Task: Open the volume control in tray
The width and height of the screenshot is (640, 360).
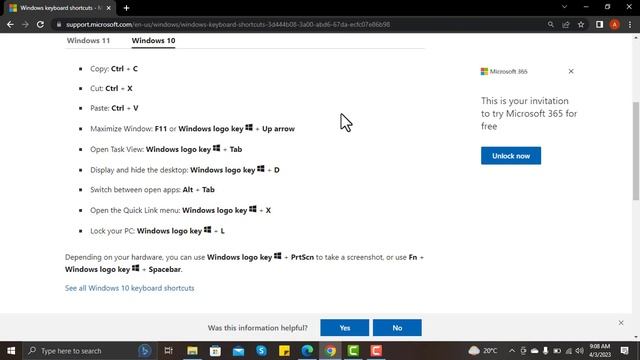Action: pos(580,351)
